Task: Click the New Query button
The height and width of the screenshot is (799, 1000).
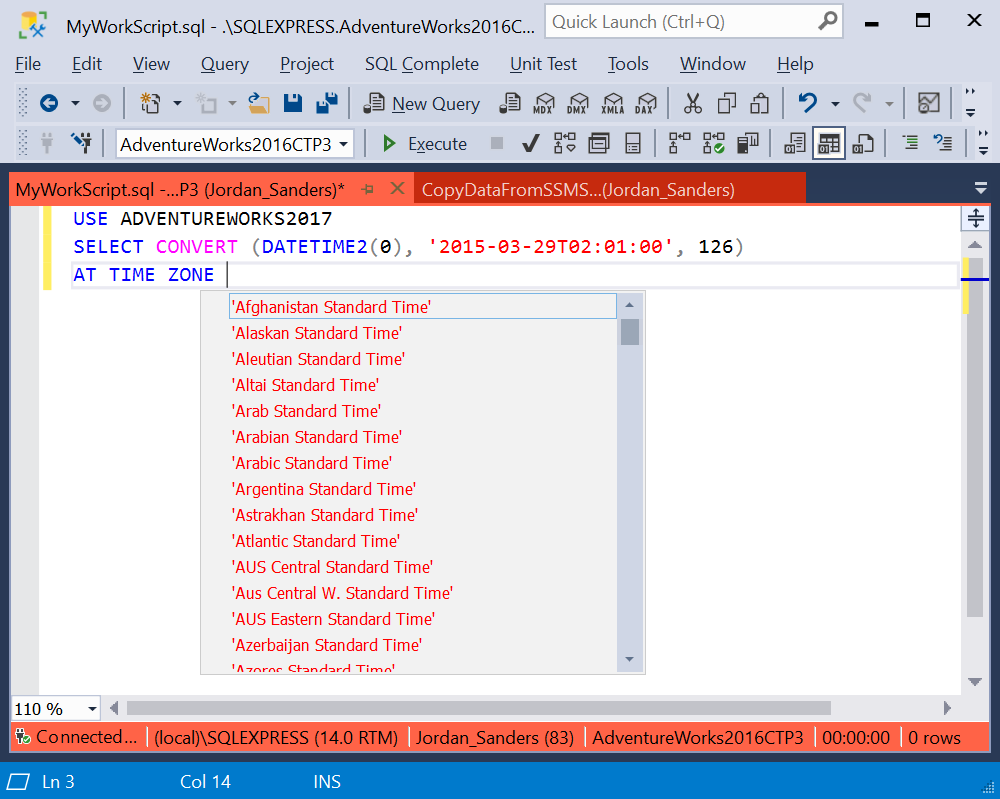Action: (x=422, y=103)
